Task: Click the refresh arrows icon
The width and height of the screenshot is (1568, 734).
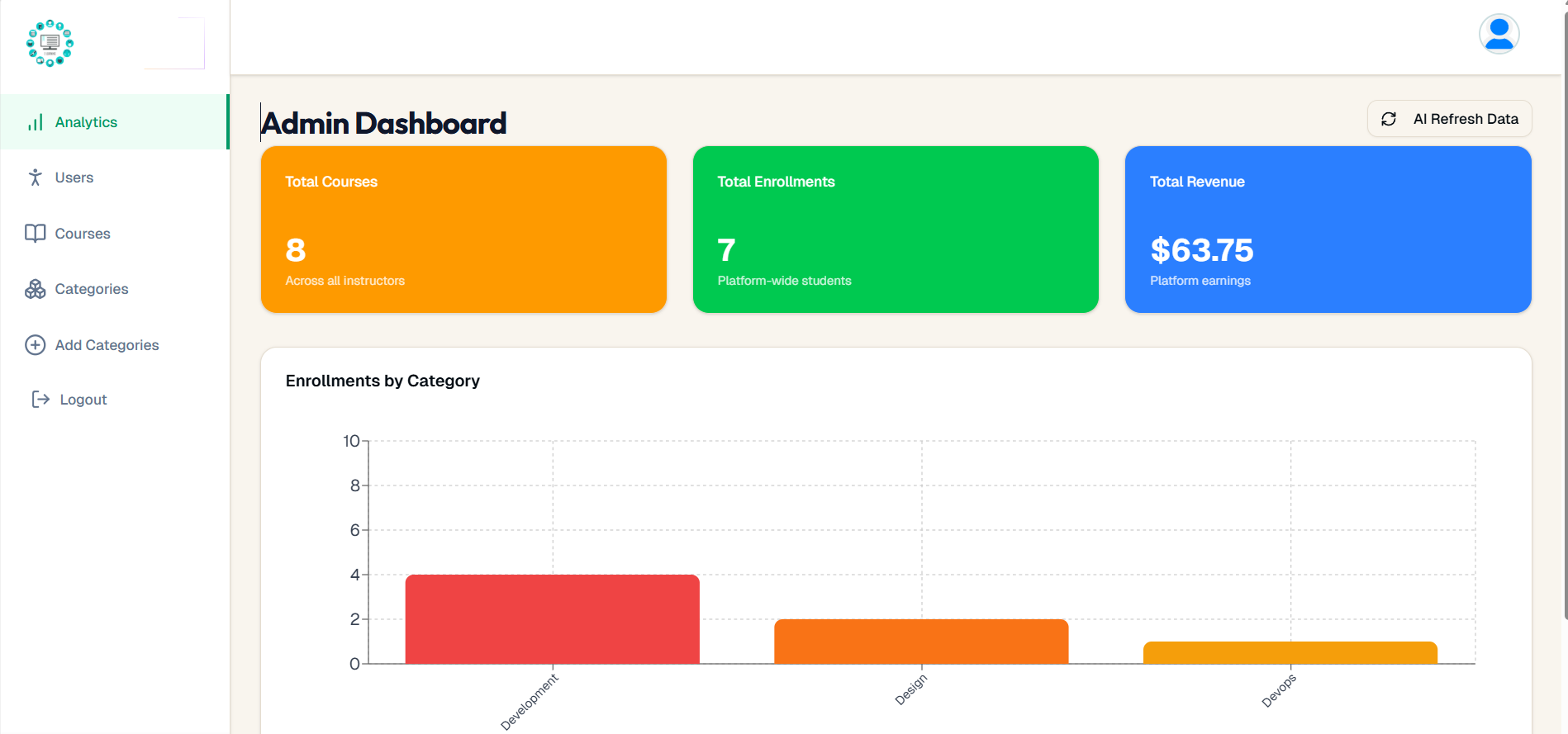Action: [x=1389, y=119]
